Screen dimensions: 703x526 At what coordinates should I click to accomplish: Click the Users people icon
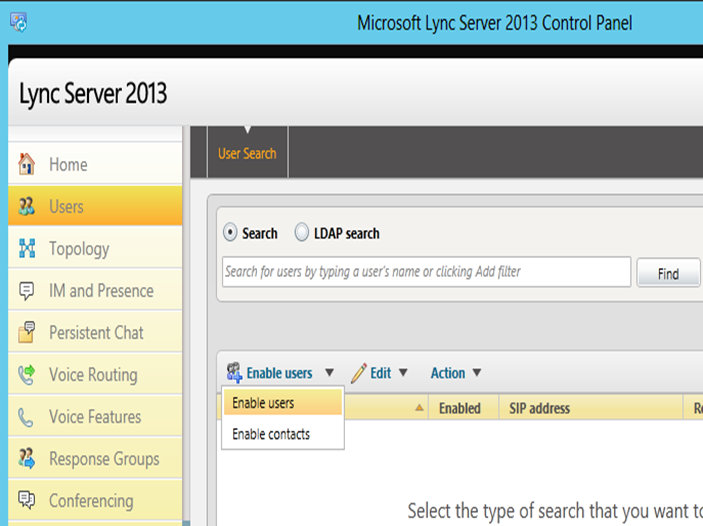tap(26, 206)
